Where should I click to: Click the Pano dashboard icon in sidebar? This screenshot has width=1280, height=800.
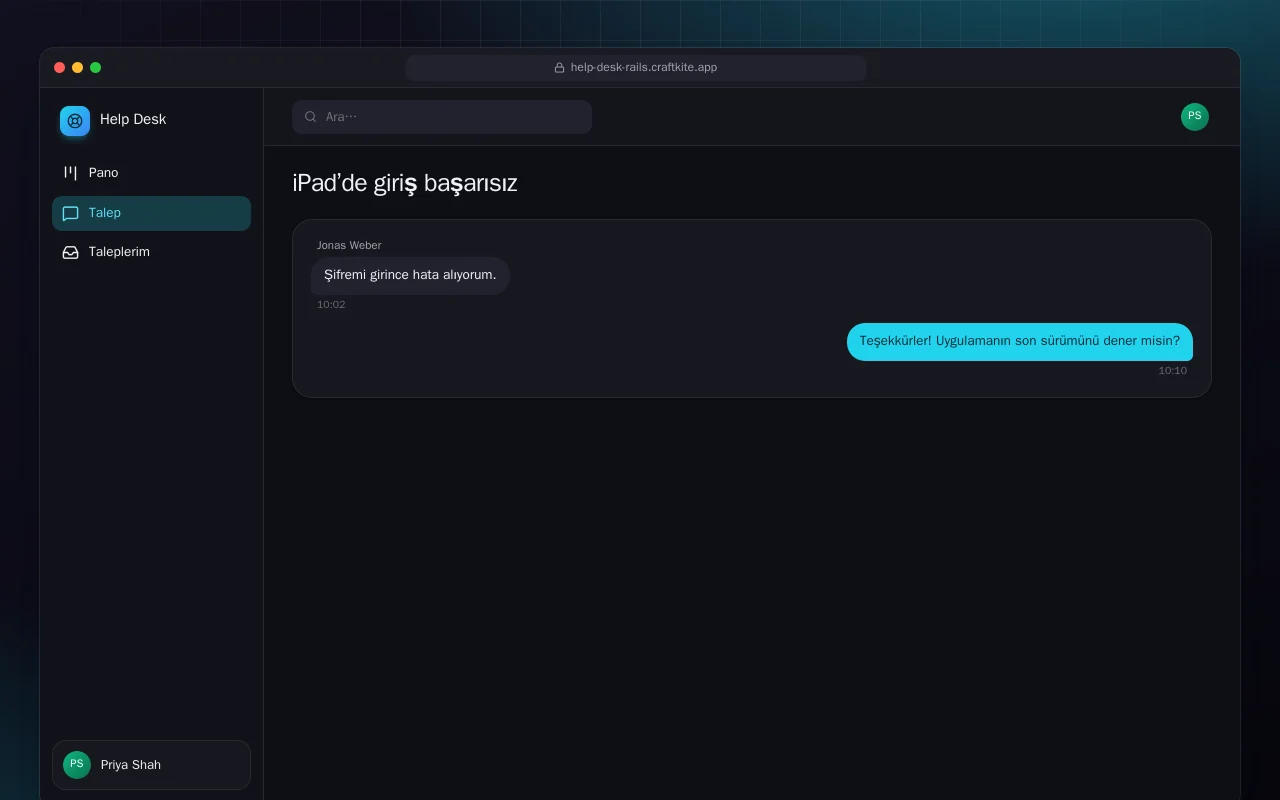point(70,173)
